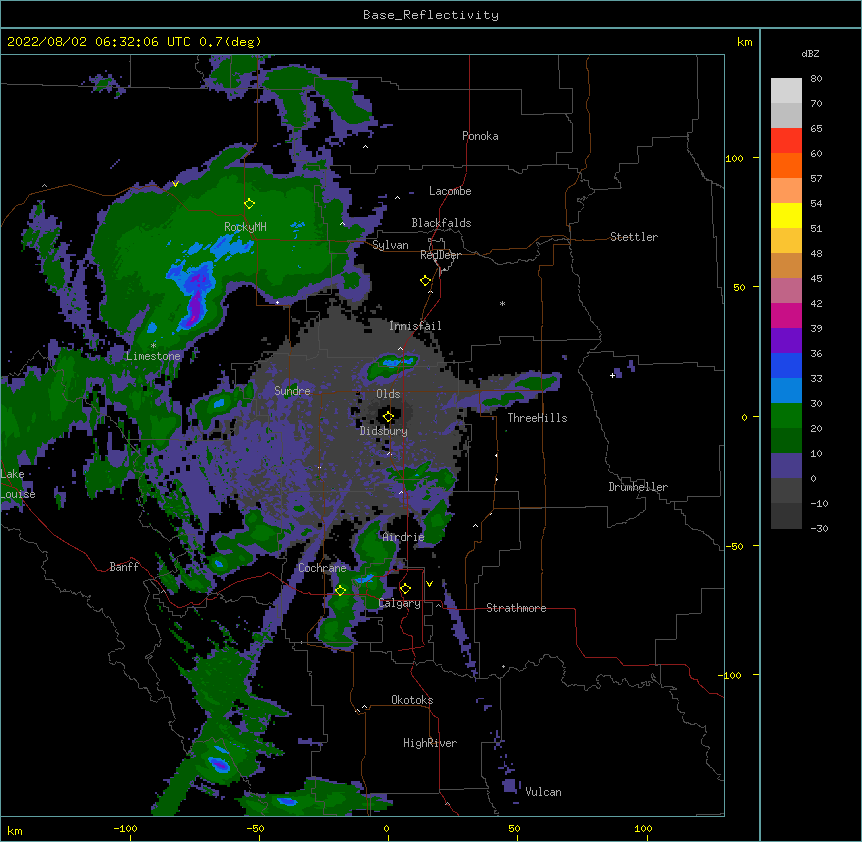The width and height of the screenshot is (862, 842).
Task: Pick the red swatch between 65 and 60 dBZ
Action: pyautogui.click(x=786, y=141)
